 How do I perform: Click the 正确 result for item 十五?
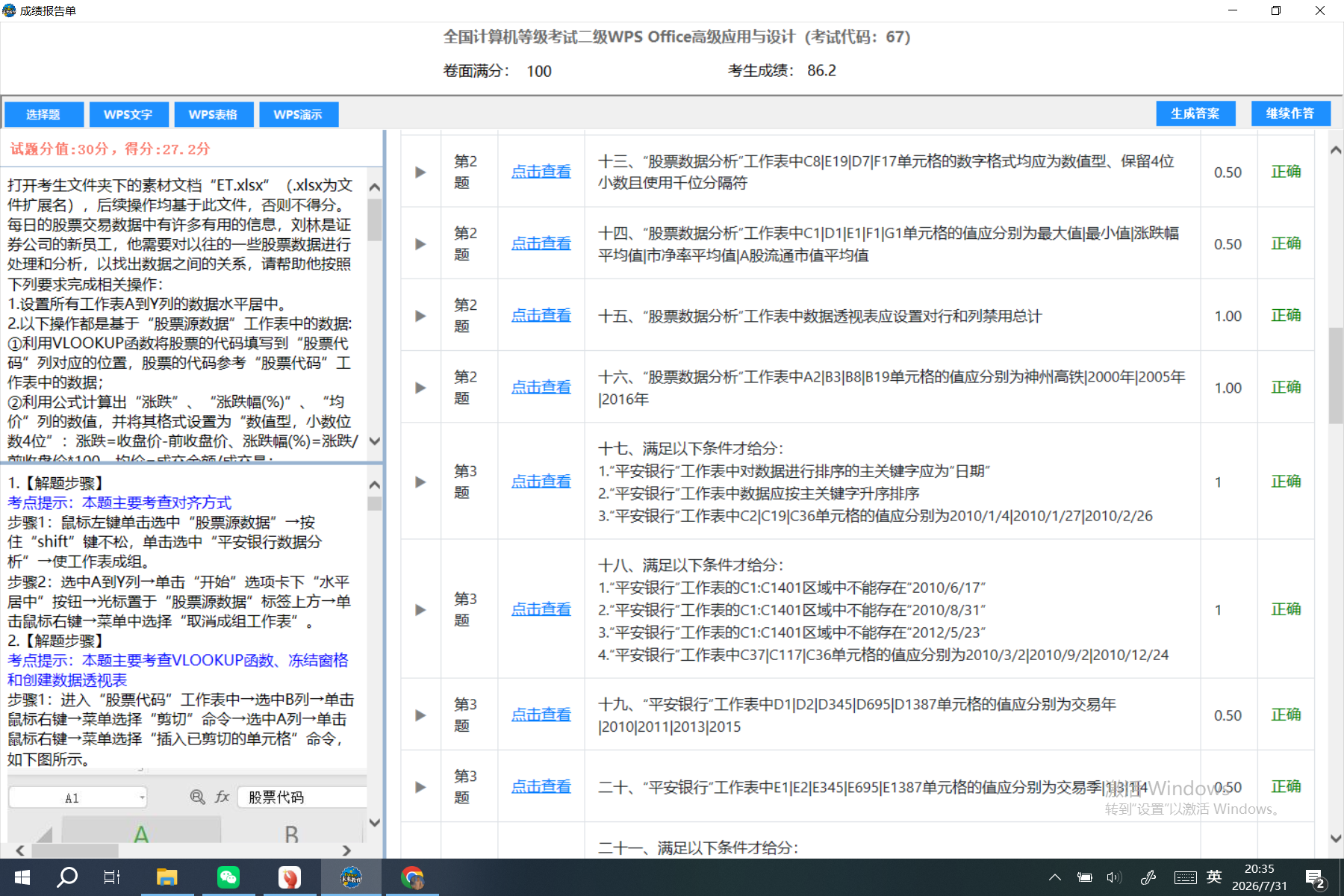coord(1286,316)
